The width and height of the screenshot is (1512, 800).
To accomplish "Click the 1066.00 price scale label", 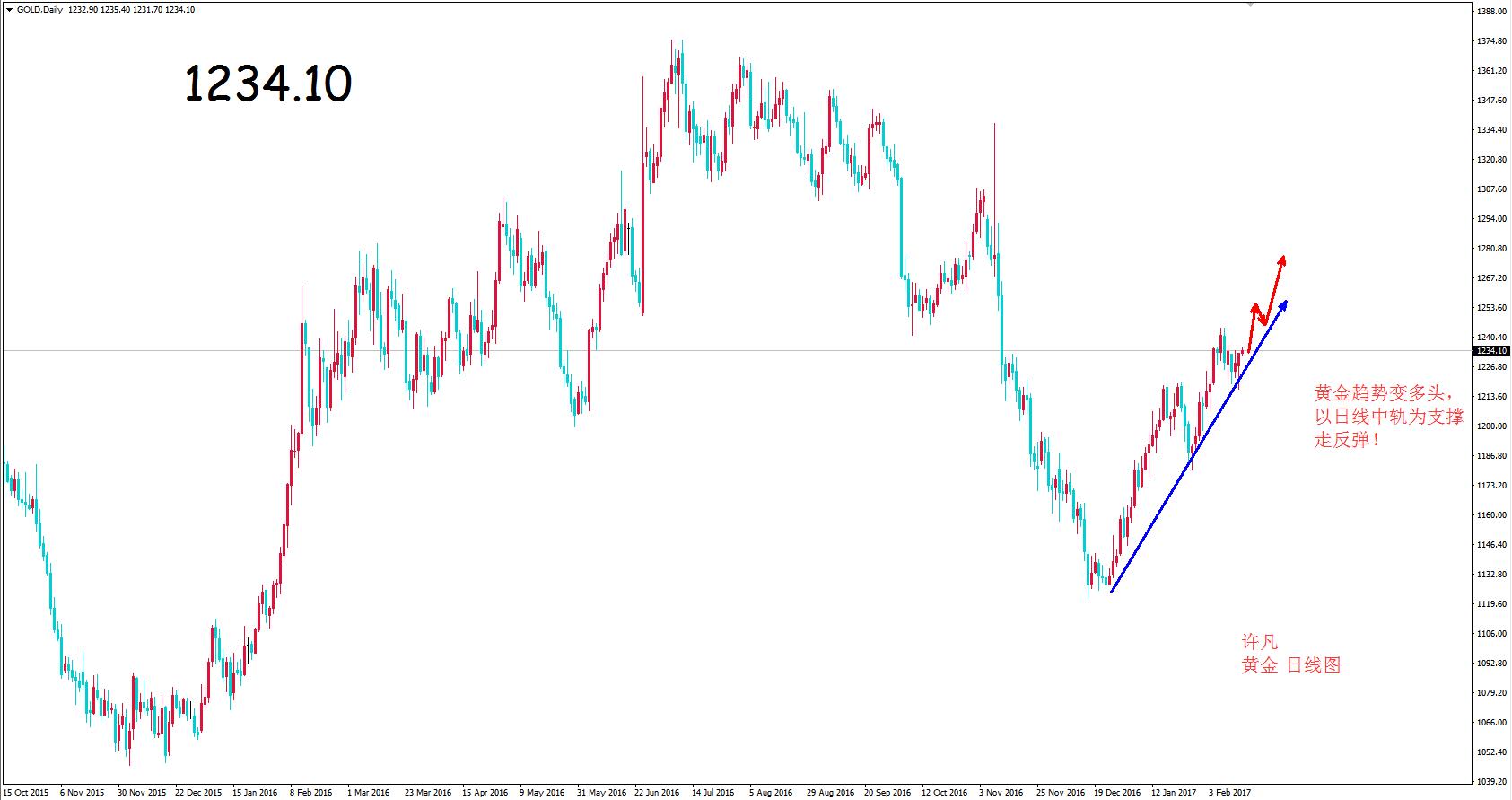I will [1490, 723].
